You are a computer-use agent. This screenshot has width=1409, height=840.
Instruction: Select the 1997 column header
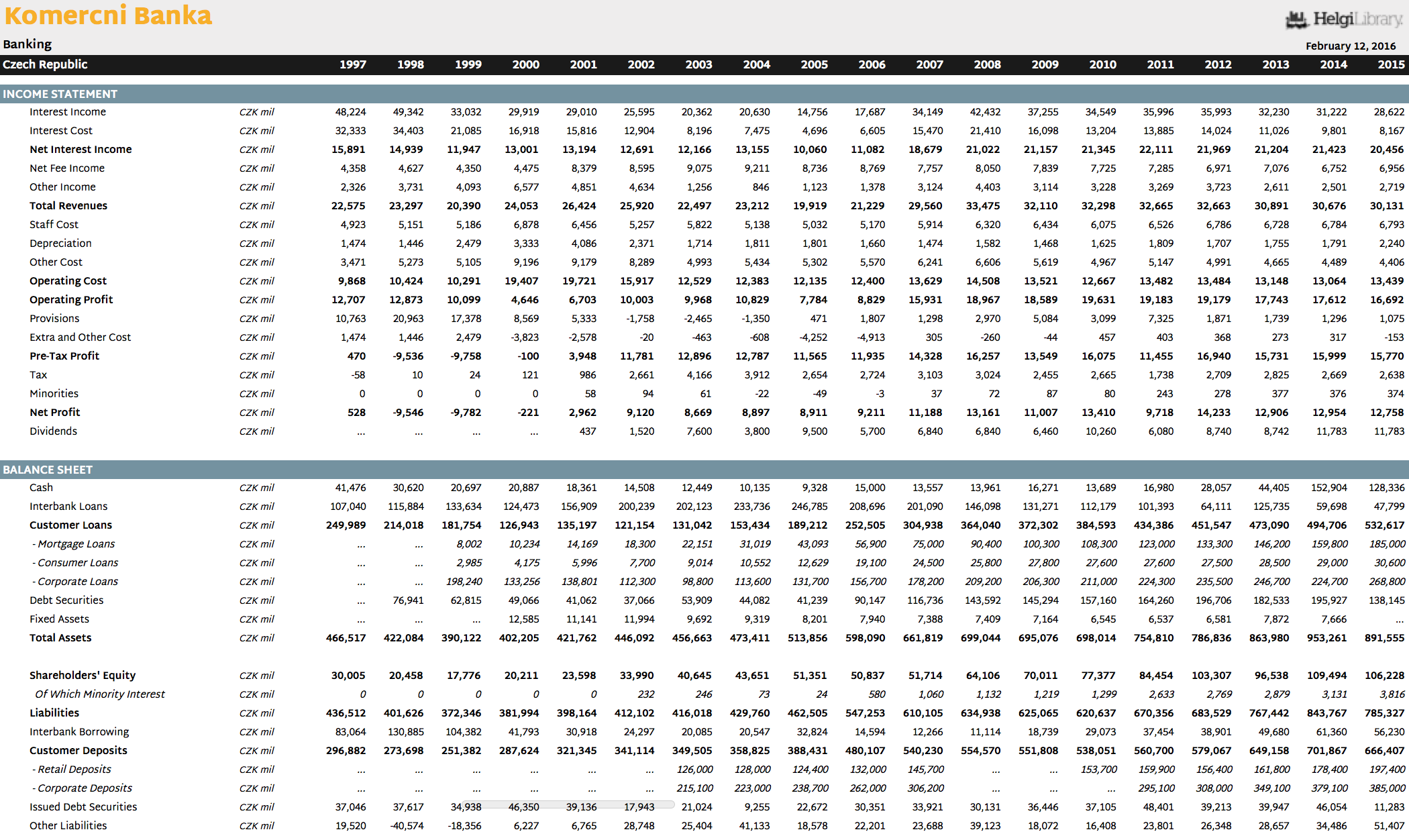[x=353, y=64]
